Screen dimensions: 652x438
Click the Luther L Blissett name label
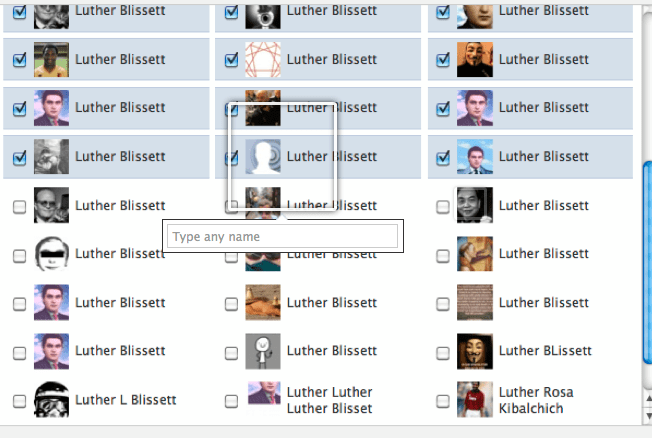pyautogui.click(x=125, y=400)
